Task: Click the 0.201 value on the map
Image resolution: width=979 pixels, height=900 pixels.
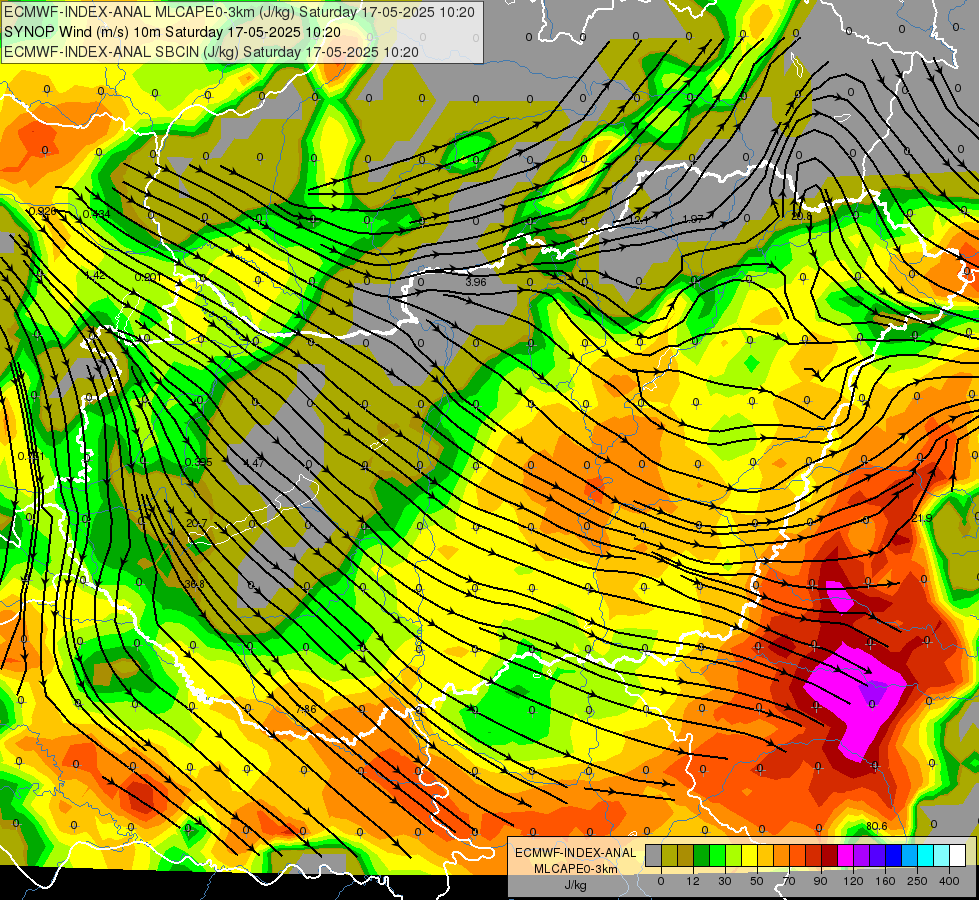Action: 149,277
